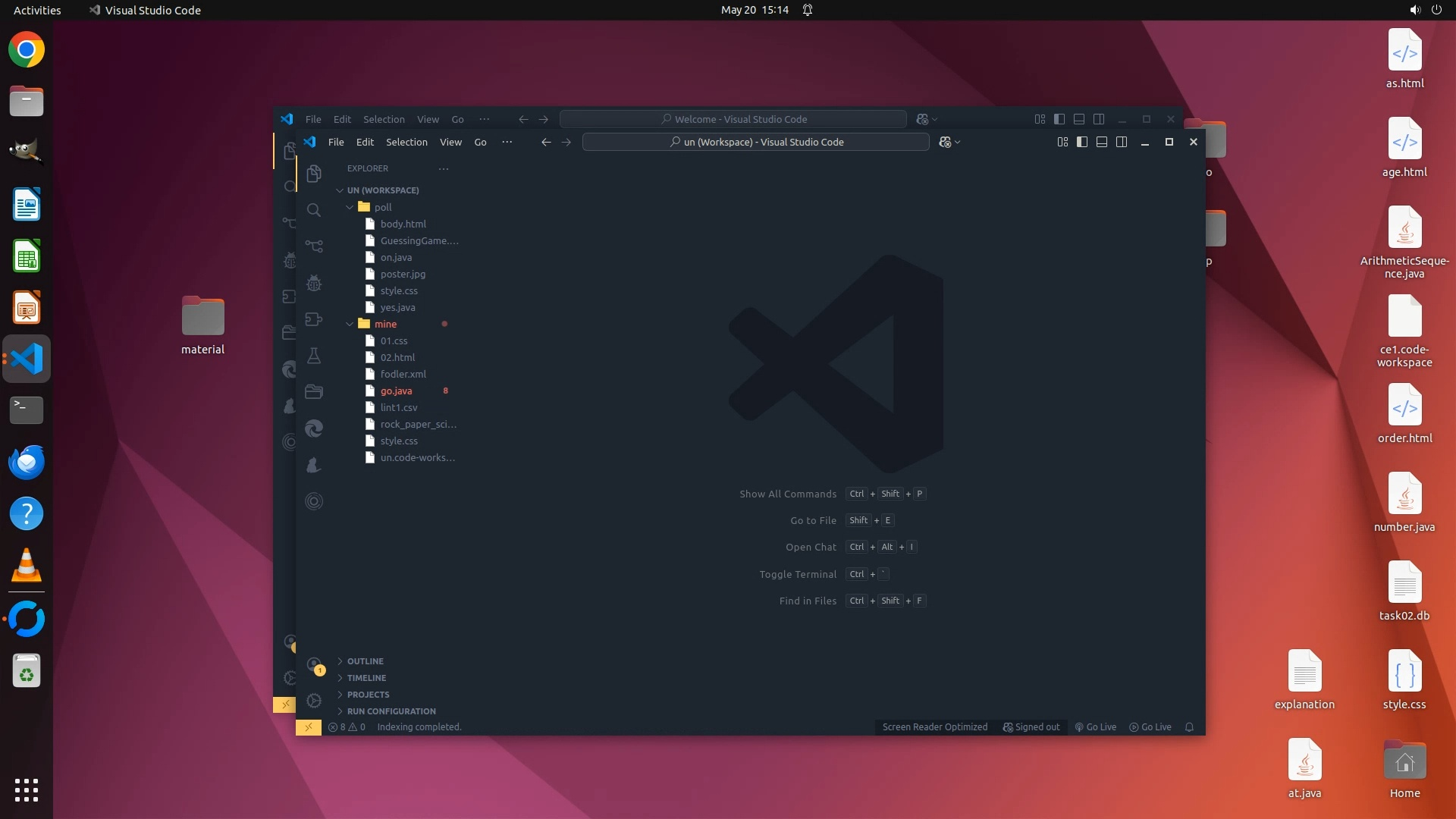Open the Testing flask view
The height and width of the screenshot is (819, 1456).
[314, 356]
